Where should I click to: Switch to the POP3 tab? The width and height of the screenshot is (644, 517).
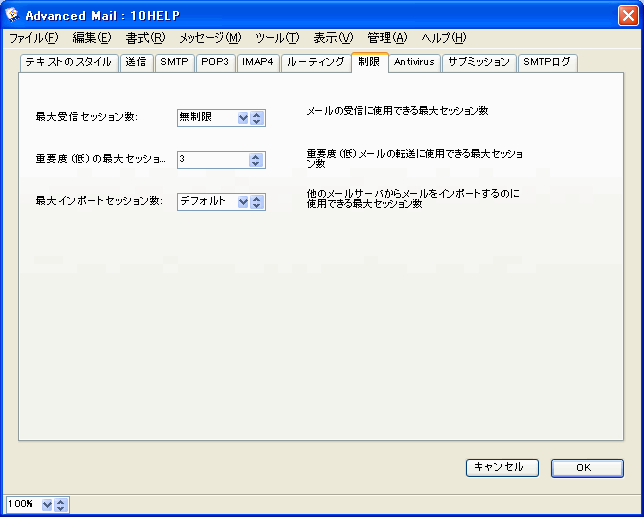215,62
